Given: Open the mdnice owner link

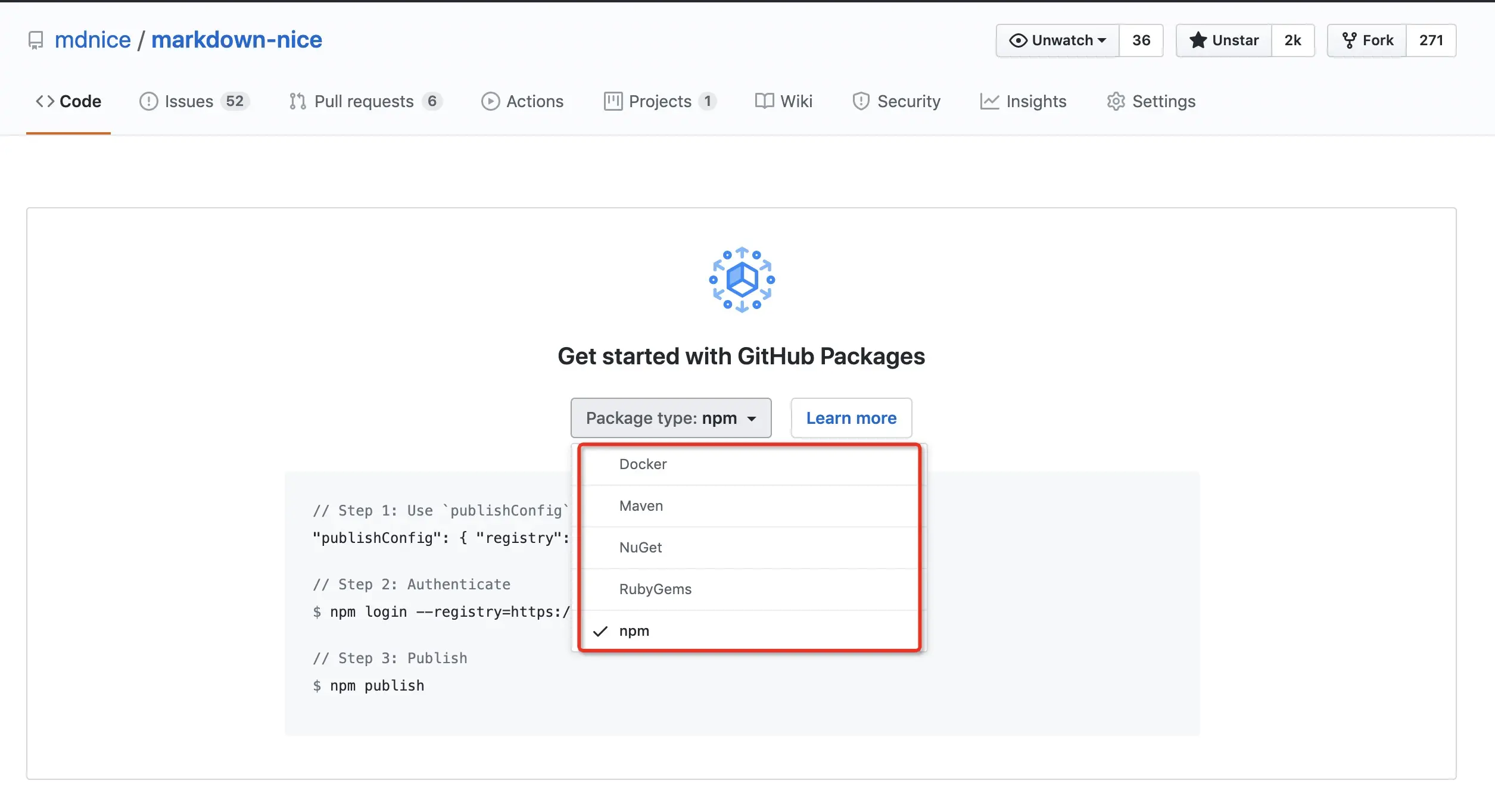Looking at the screenshot, I should (92, 40).
